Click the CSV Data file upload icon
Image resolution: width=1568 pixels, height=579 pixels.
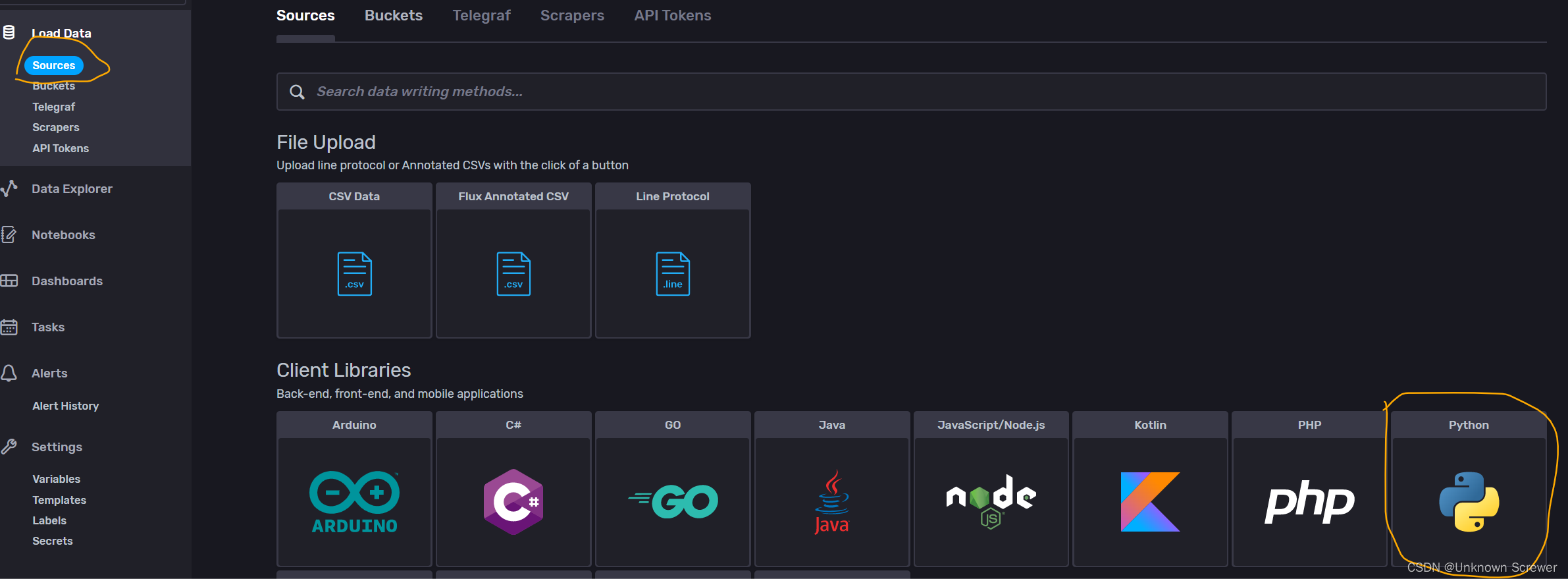point(354,274)
